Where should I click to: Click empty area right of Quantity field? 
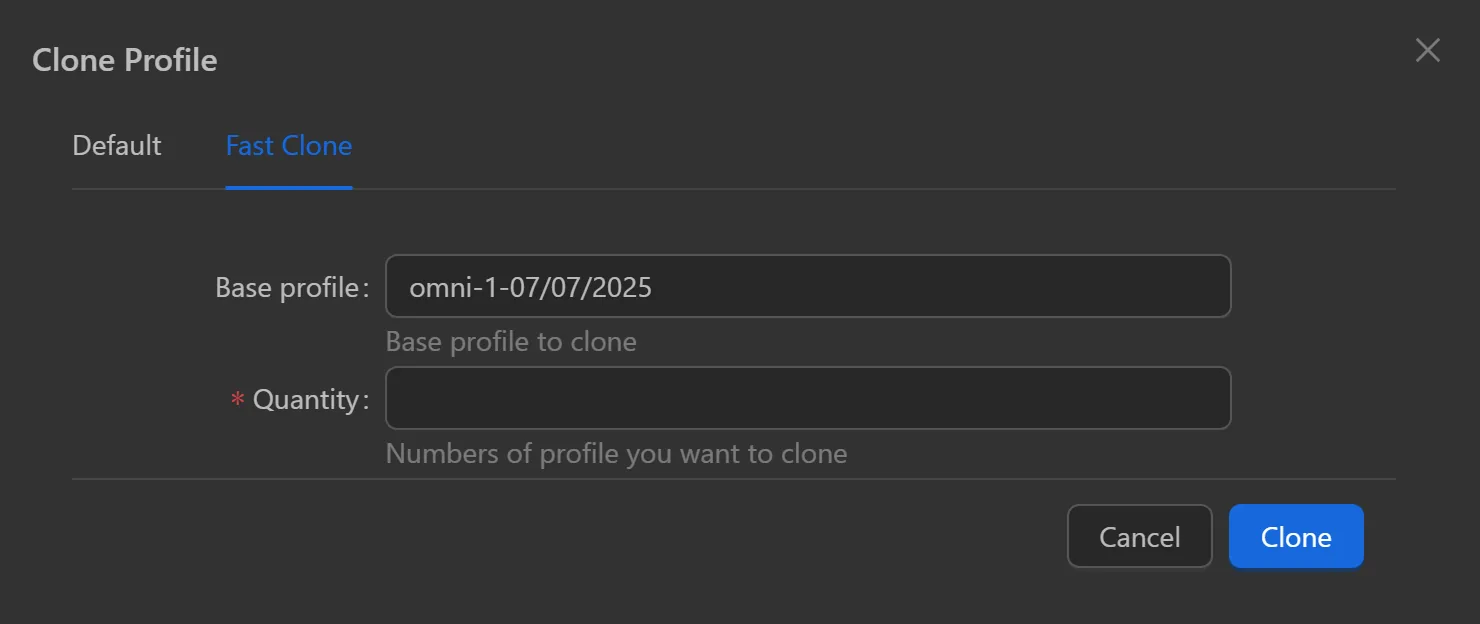tap(1312, 398)
